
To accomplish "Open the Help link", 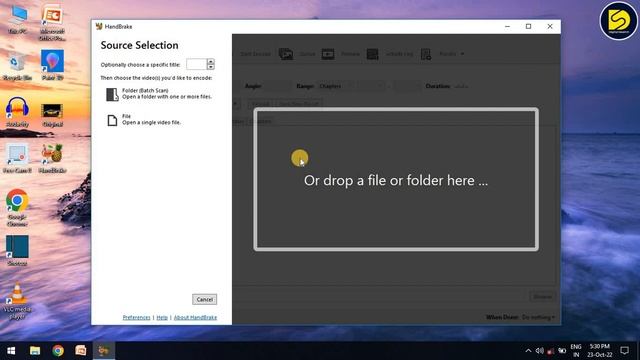I will click(x=162, y=318).
